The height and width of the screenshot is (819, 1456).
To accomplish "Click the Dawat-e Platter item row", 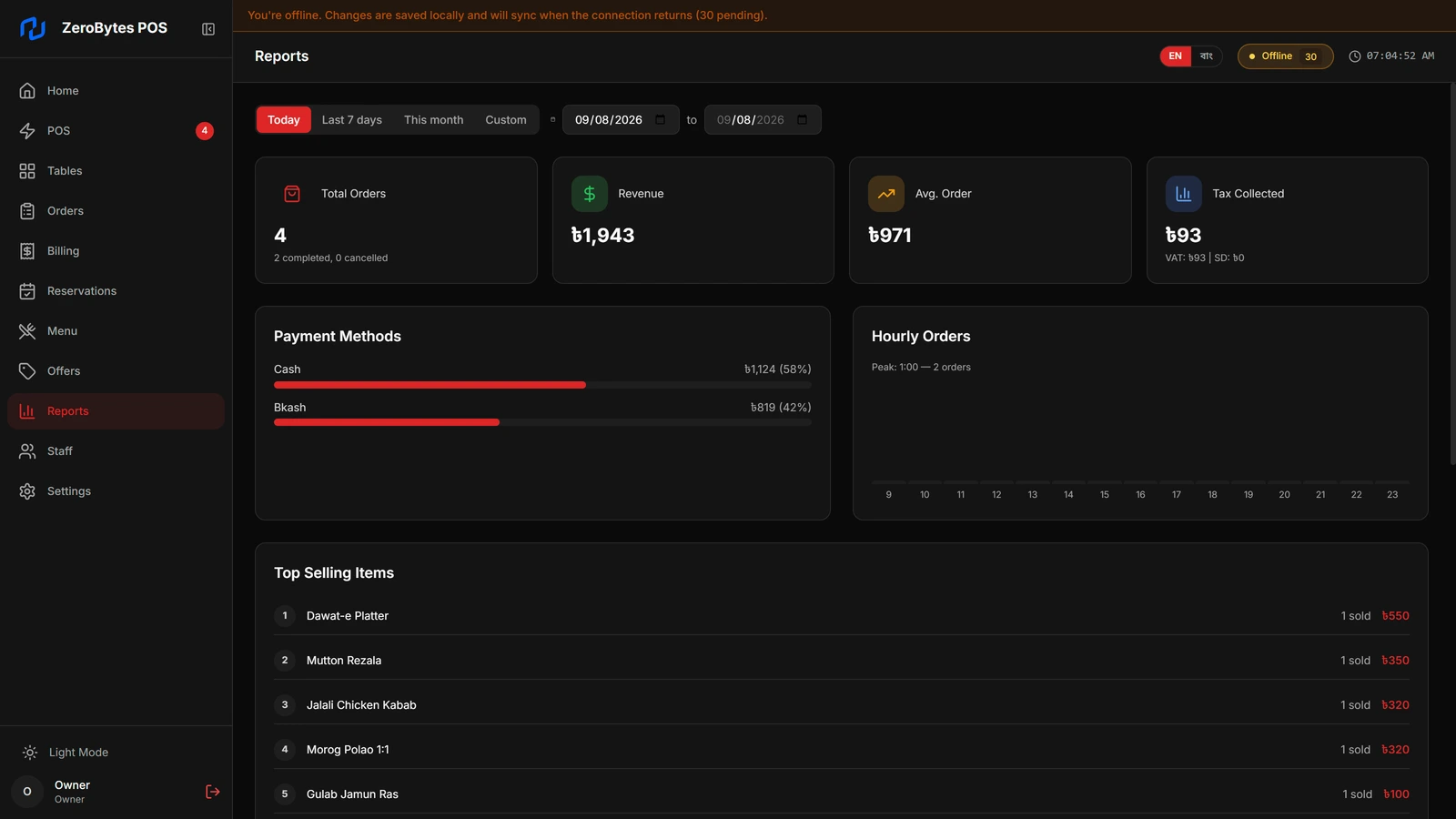I will click(842, 616).
